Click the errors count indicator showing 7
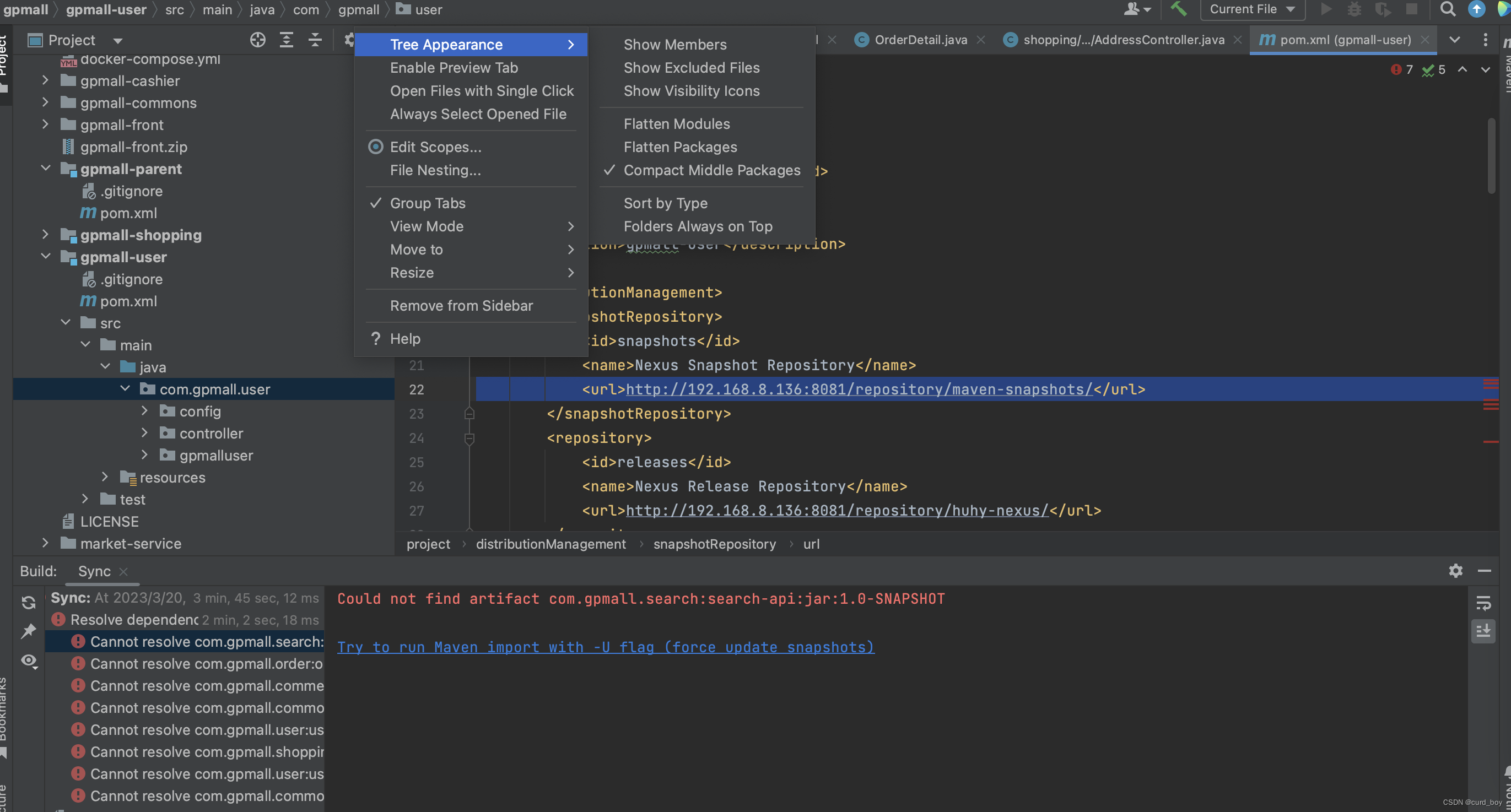 (1402, 70)
